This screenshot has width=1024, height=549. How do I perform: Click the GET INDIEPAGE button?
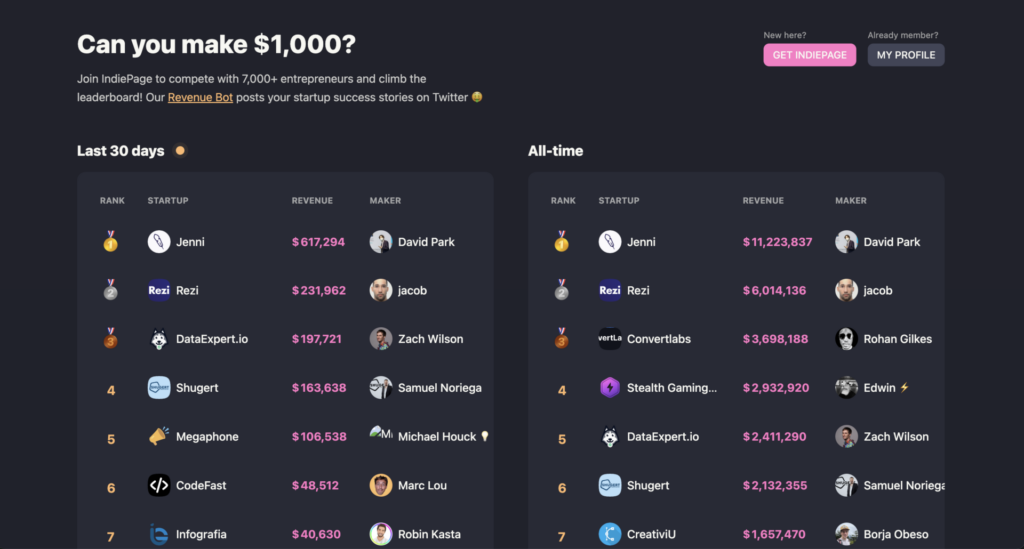click(x=809, y=55)
